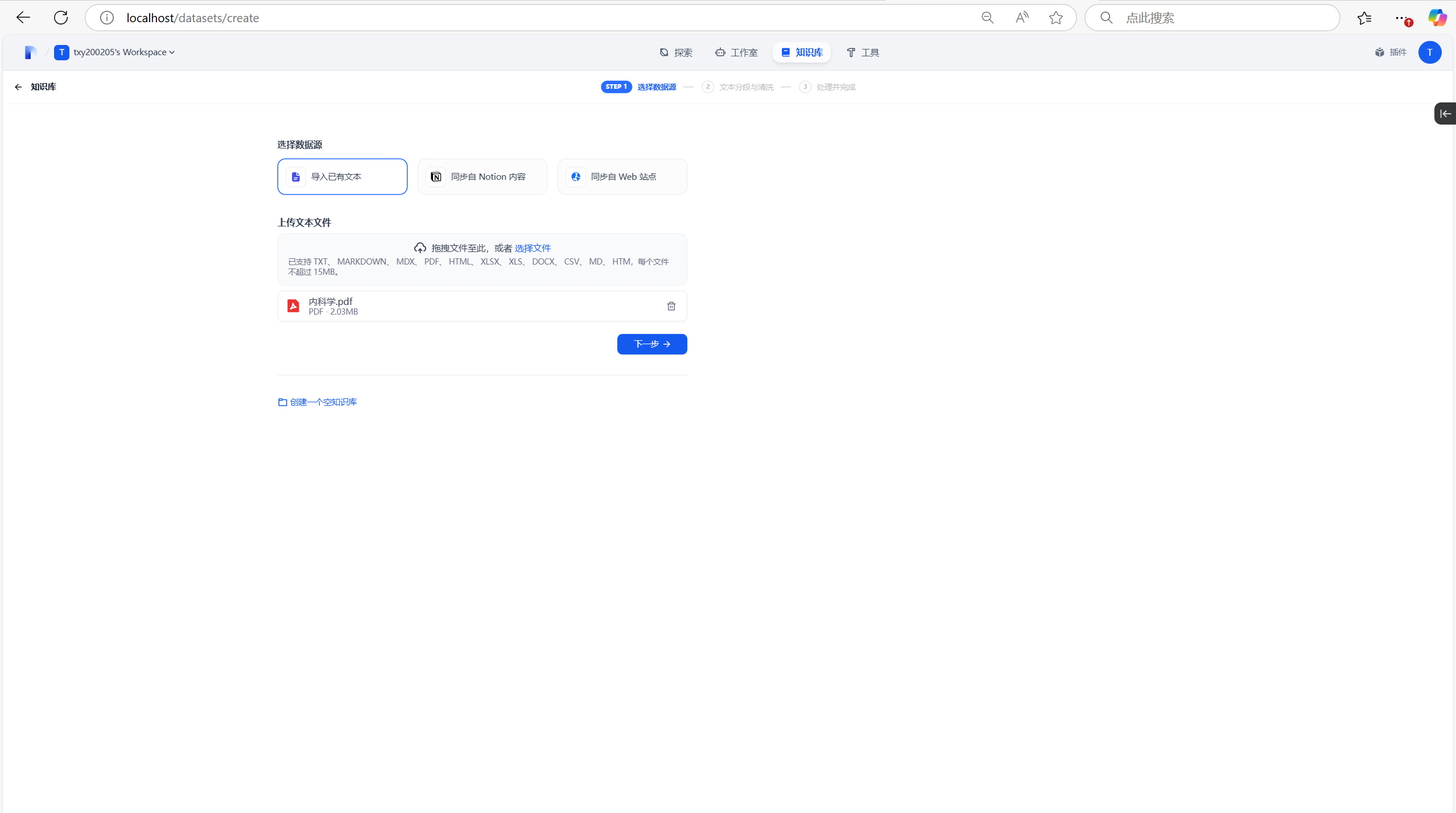
Task: Open the 工具 tab
Action: coord(863,52)
